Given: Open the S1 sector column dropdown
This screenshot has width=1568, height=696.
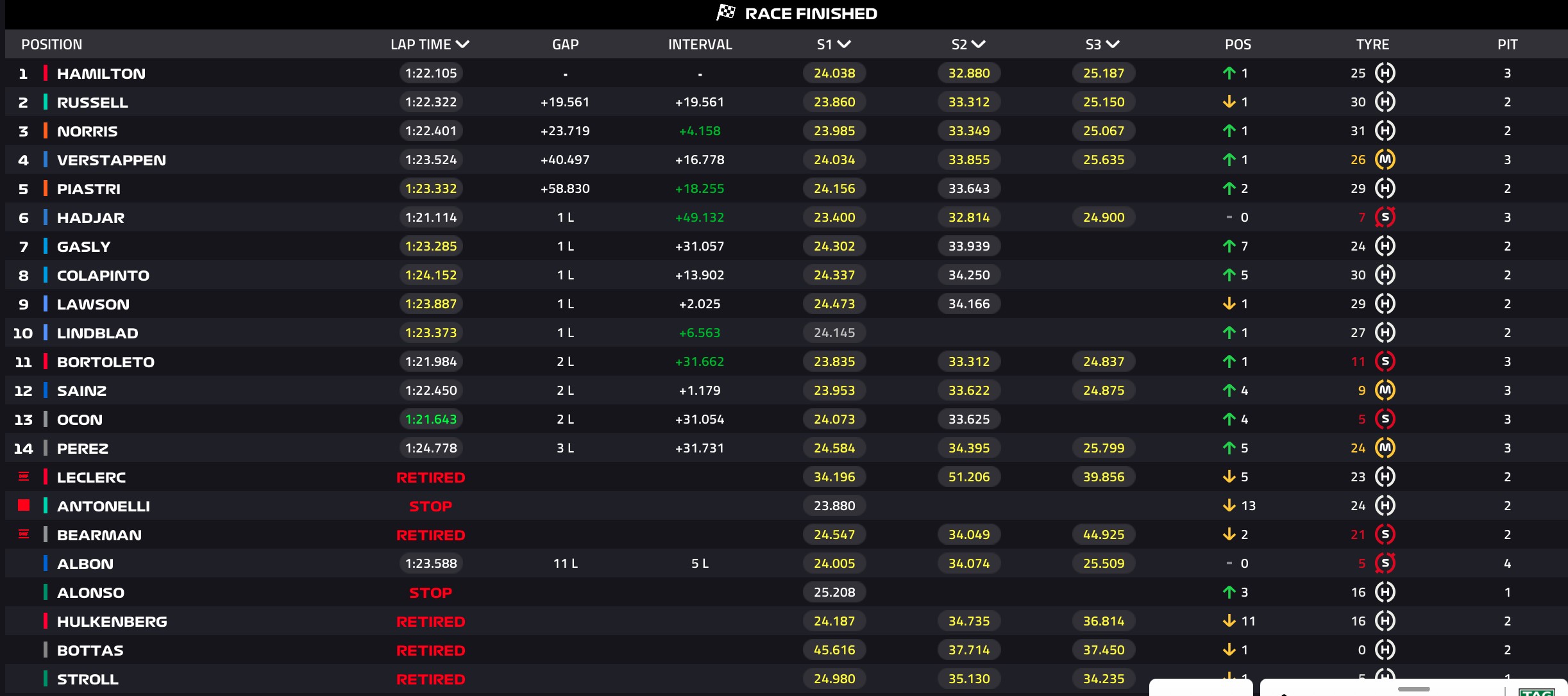Looking at the screenshot, I should 844,44.
